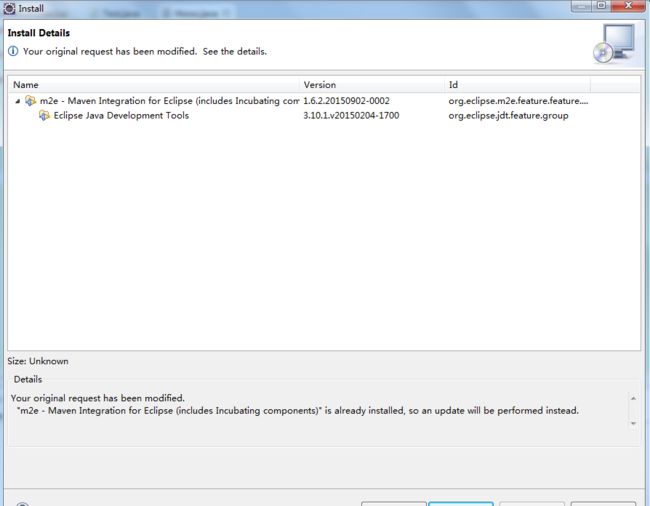This screenshot has height=506, width=650.
Task: Maximize the Install dialog window
Action: pos(601,5)
